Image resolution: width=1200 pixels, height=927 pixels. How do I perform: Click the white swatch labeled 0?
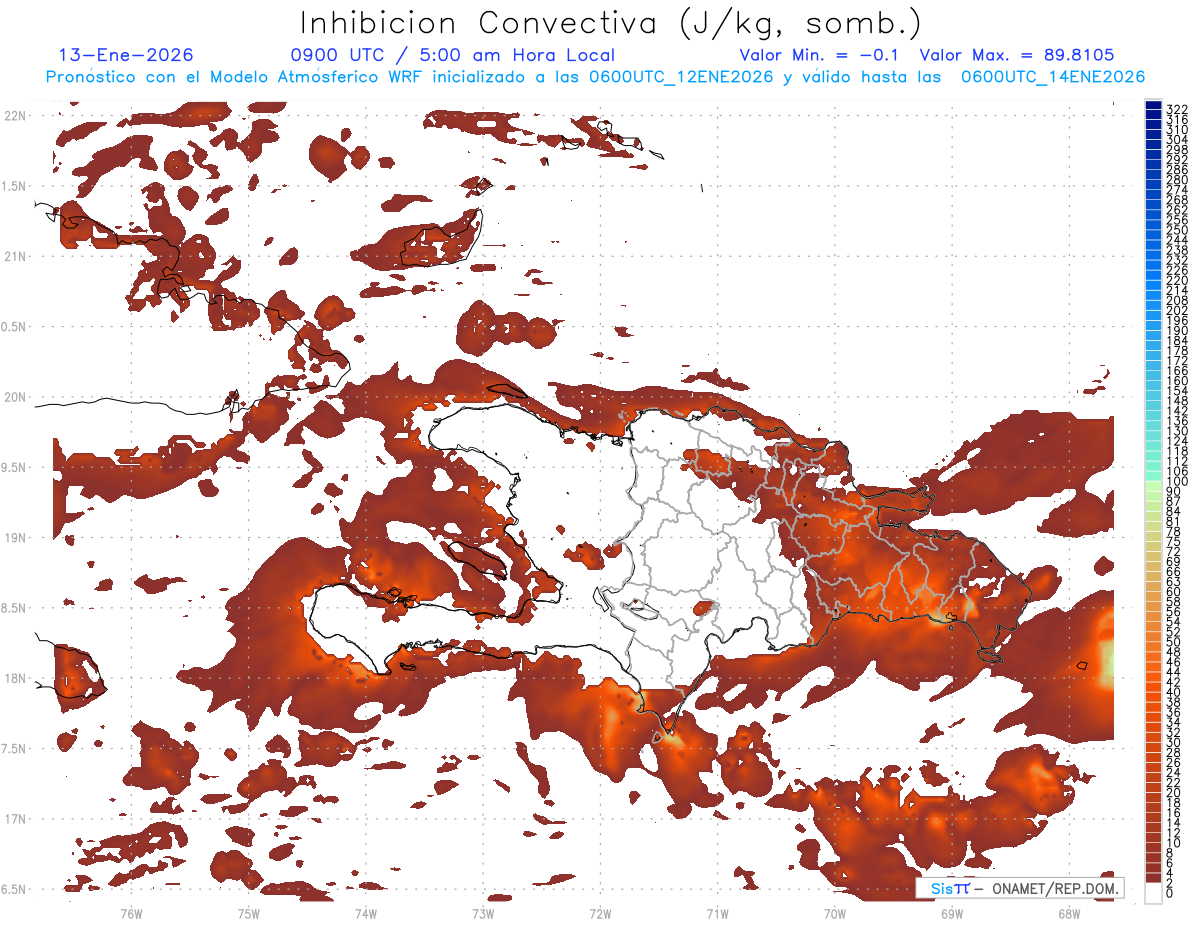click(1154, 893)
